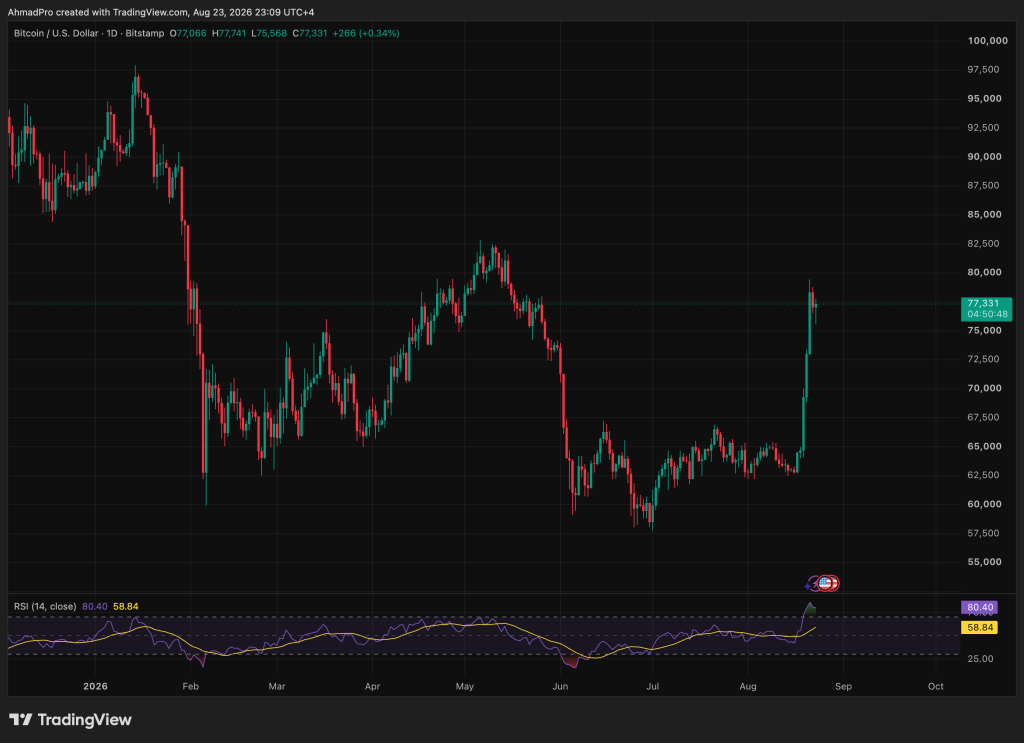Click the 100,000 price axis label
1024x743 pixels.
[987, 40]
